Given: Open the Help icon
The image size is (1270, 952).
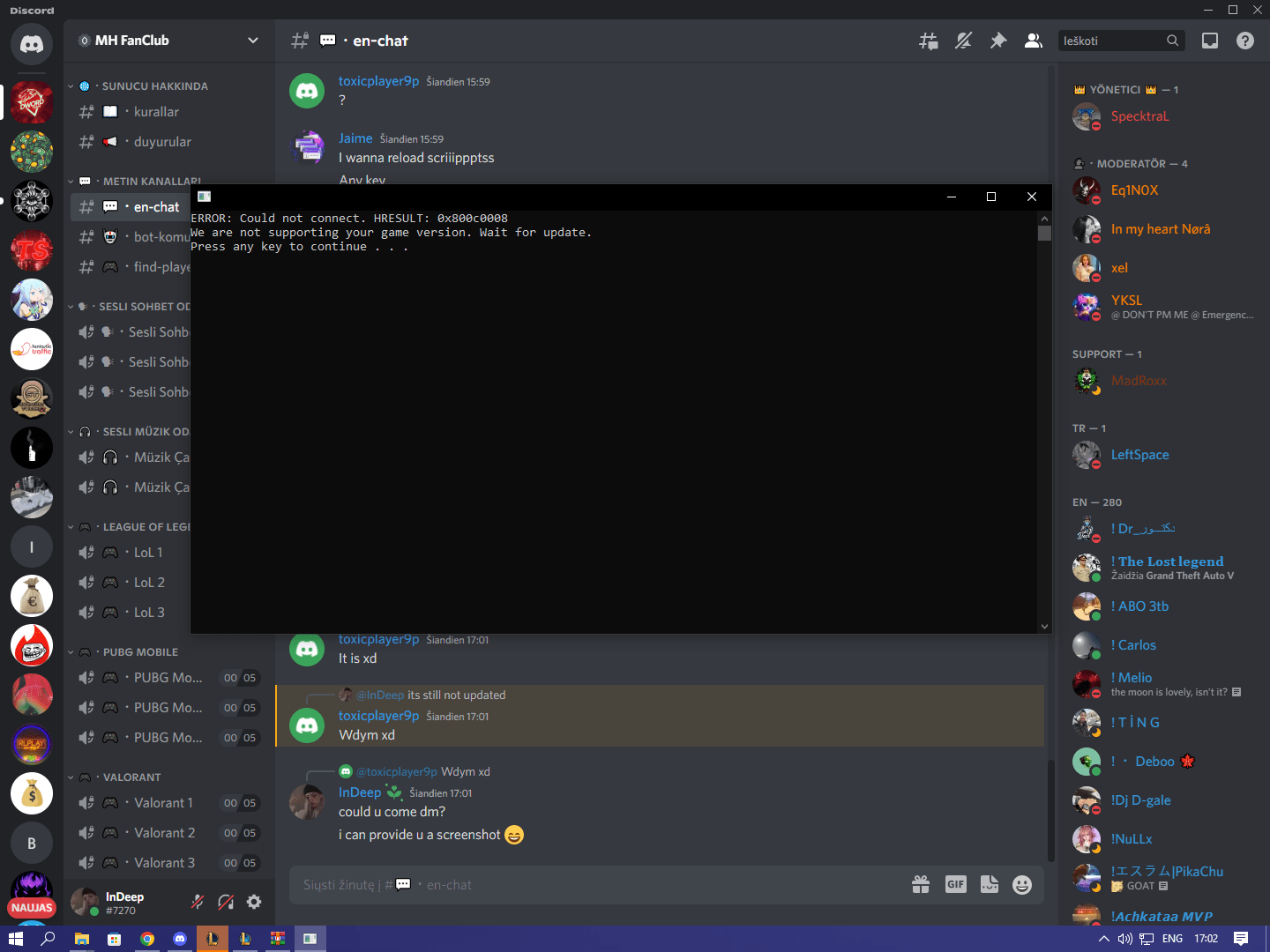Looking at the screenshot, I should 1245,41.
